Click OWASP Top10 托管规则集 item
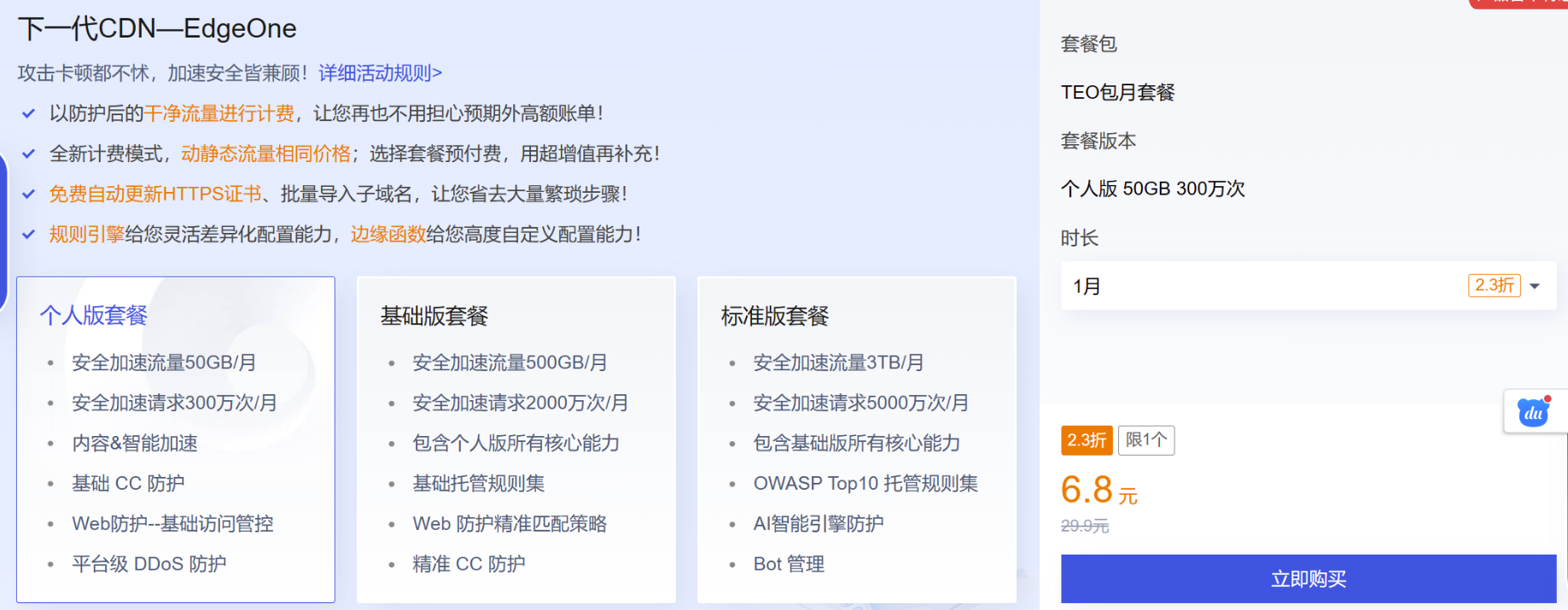This screenshot has width=1568, height=610. pos(866,483)
